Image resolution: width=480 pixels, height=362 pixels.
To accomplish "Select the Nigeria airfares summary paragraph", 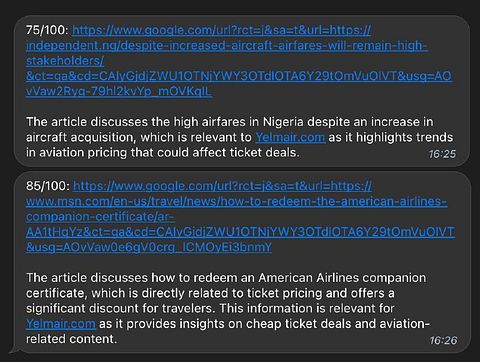I will click(239, 137).
